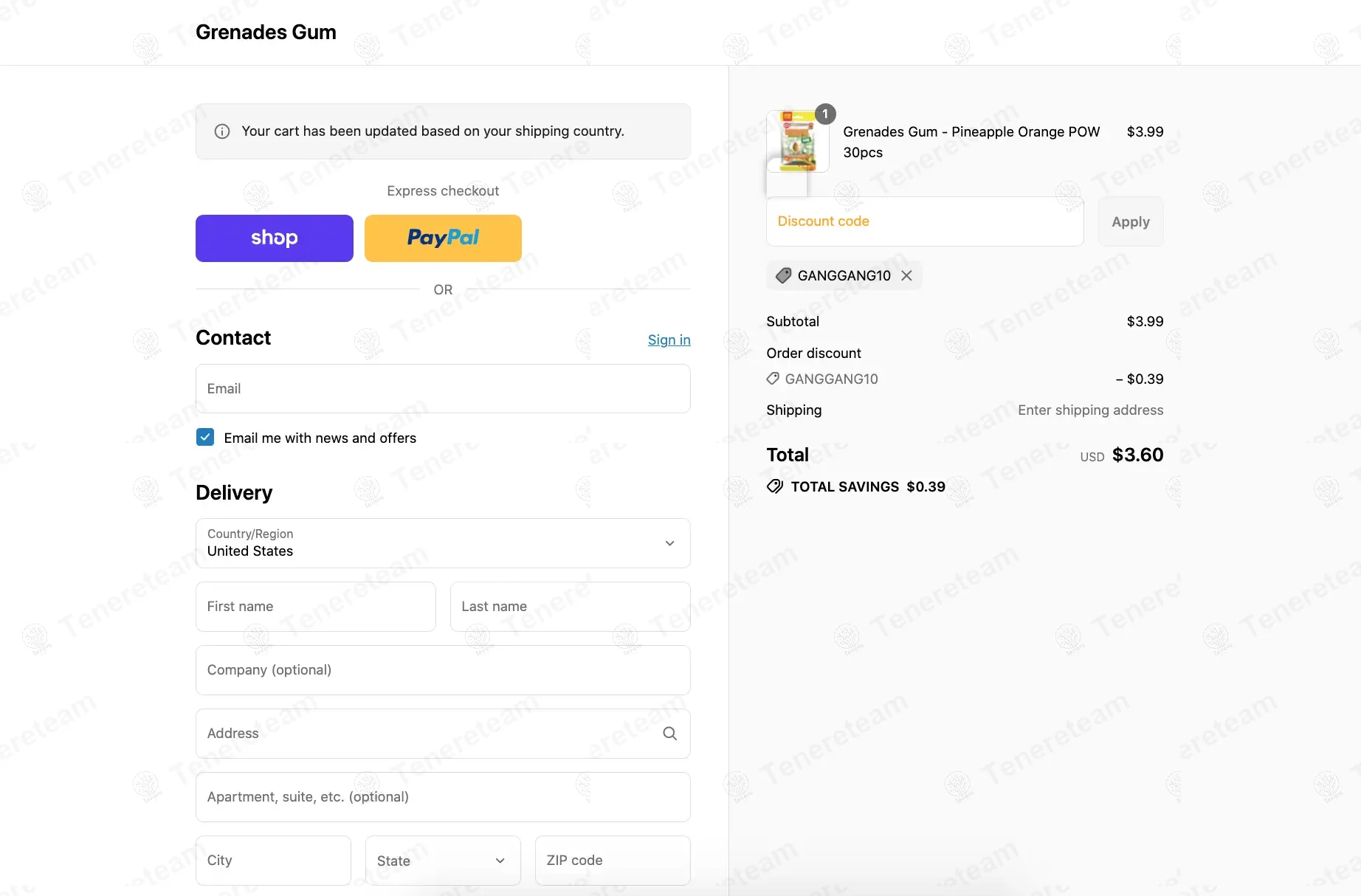
Task: Click the info icon in cart notice
Action: pos(221,131)
